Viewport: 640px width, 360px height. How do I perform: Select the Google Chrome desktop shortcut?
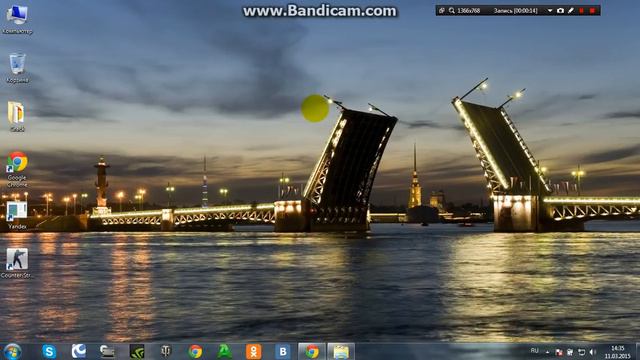[17, 169]
